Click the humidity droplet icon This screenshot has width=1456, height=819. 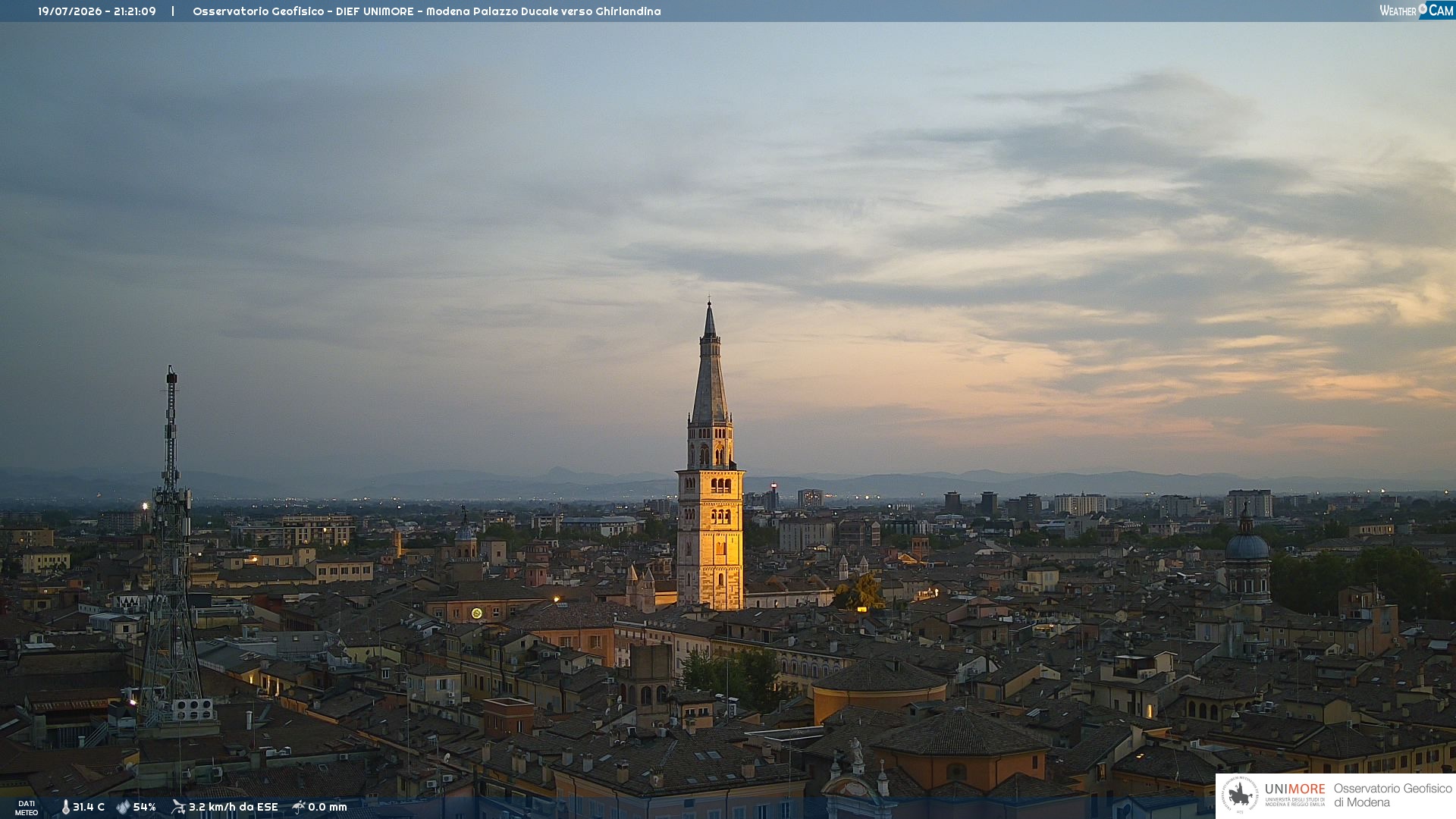coord(123,807)
